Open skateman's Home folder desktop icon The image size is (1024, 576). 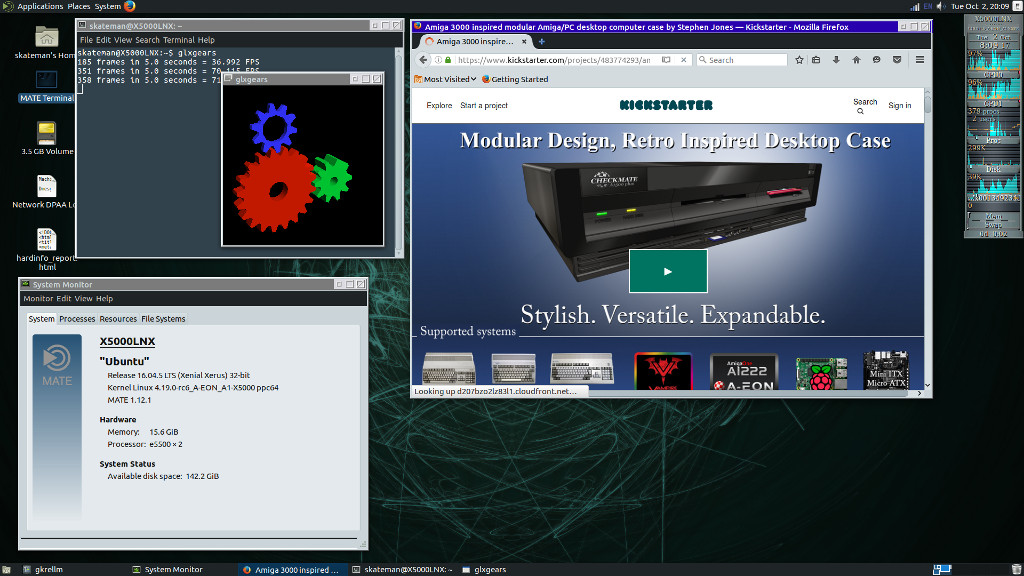pyautogui.click(x=46, y=37)
